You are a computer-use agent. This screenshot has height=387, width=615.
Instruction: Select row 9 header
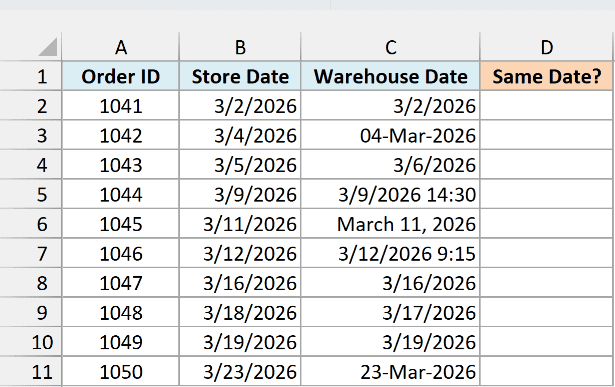point(31,313)
